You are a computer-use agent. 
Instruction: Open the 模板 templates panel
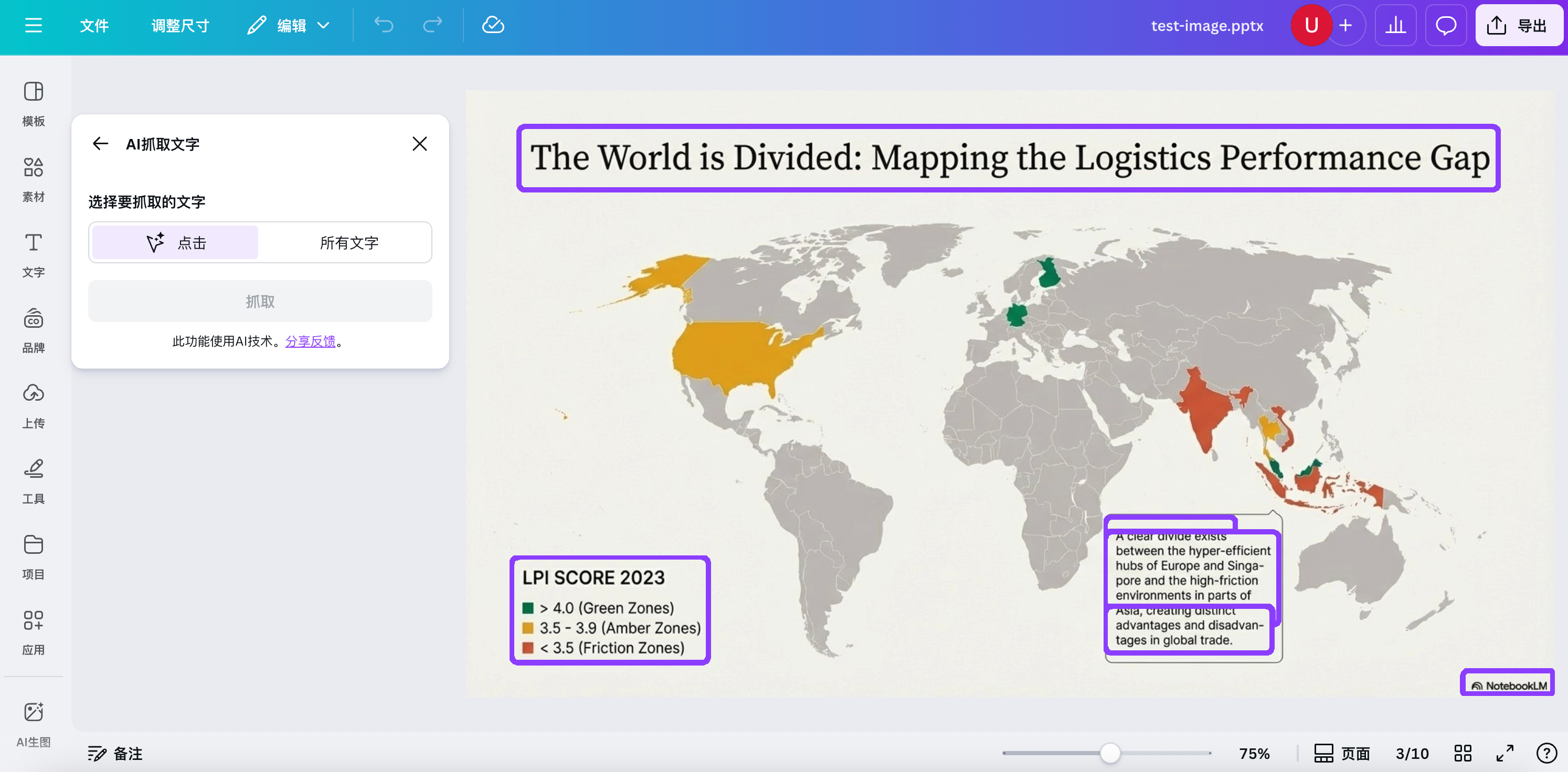(34, 103)
